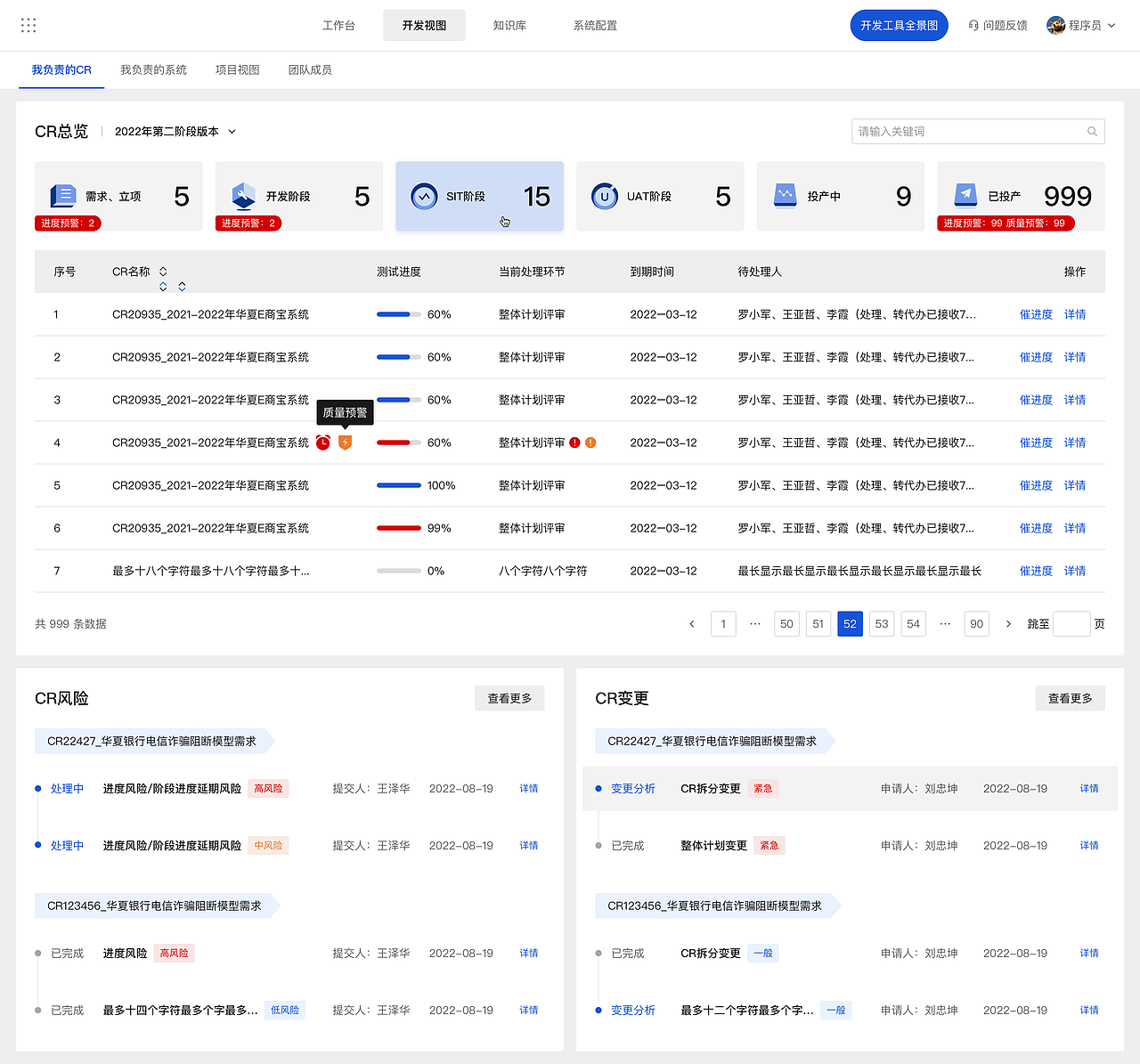This screenshot has height=1064, width=1140.
Task: Select the 项目视图 tab
Action: [x=237, y=69]
